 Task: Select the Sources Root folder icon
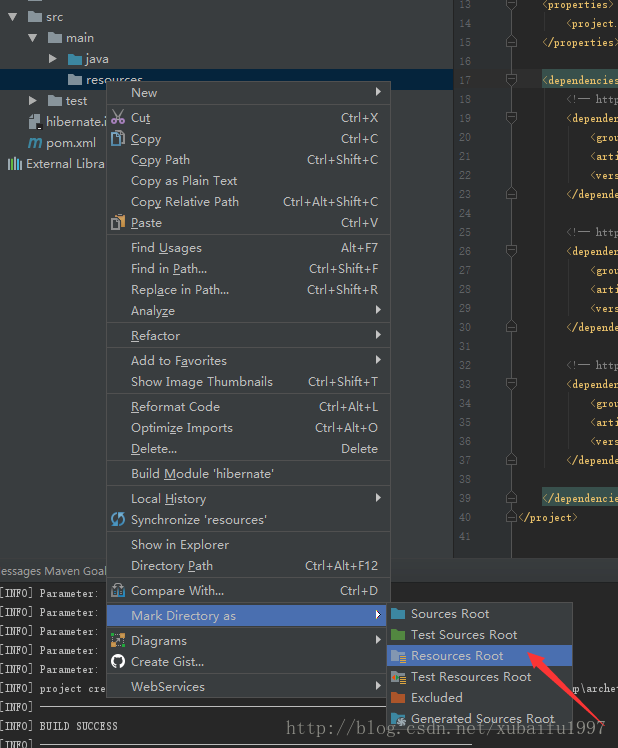[398, 614]
